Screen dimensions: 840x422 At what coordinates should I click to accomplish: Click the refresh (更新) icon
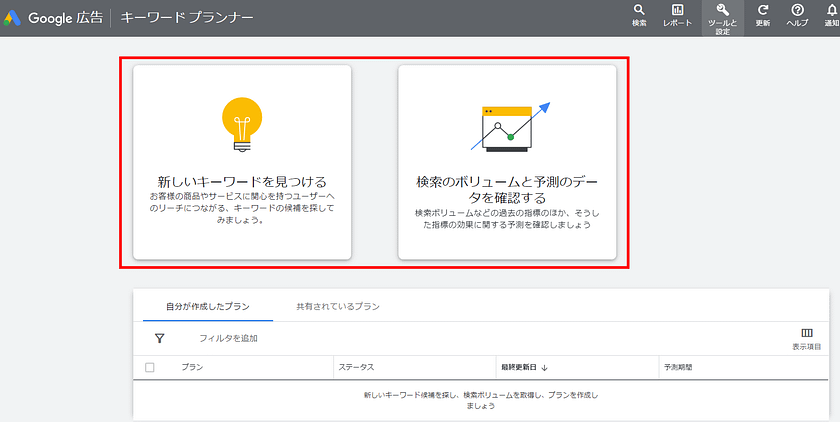(763, 11)
